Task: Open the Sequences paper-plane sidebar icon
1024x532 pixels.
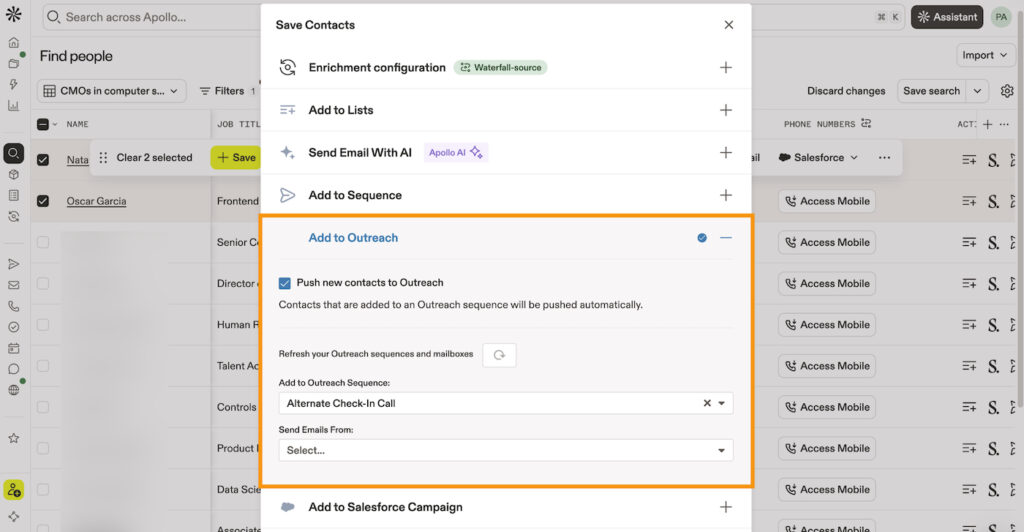Action: pos(13,264)
